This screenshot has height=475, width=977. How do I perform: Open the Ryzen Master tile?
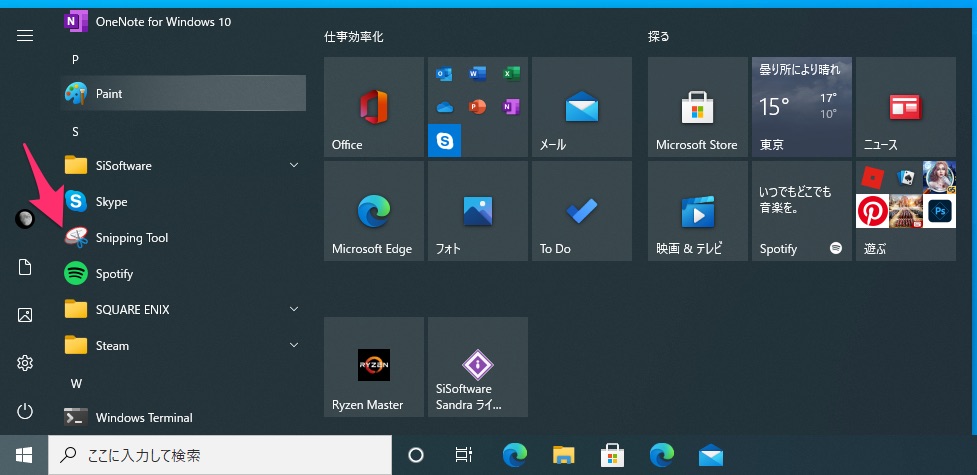click(x=374, y=367)
